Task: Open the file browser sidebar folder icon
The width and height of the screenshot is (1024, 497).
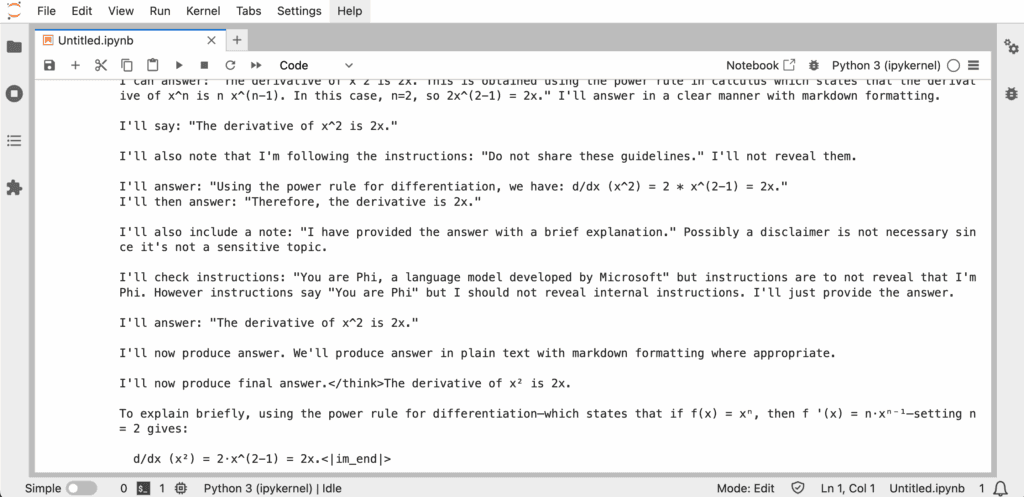Action: click(14, 47)
